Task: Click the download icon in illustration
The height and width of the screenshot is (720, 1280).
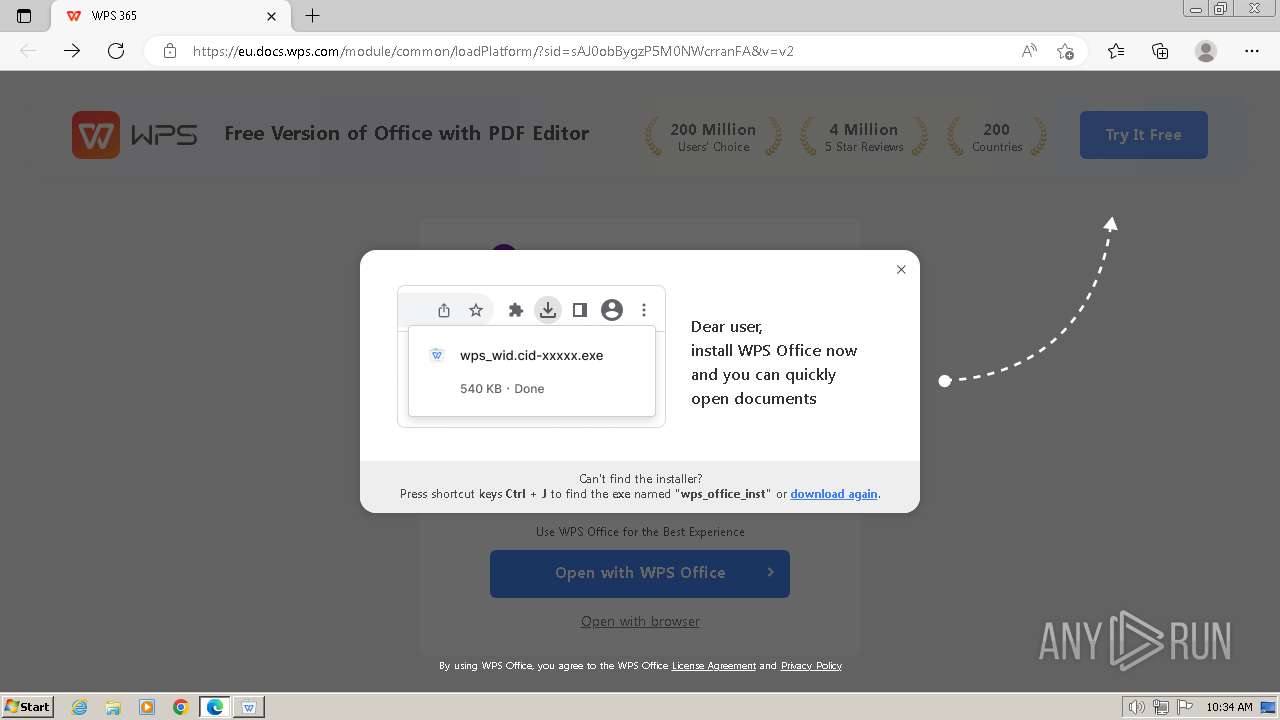Action: point(548,310)
